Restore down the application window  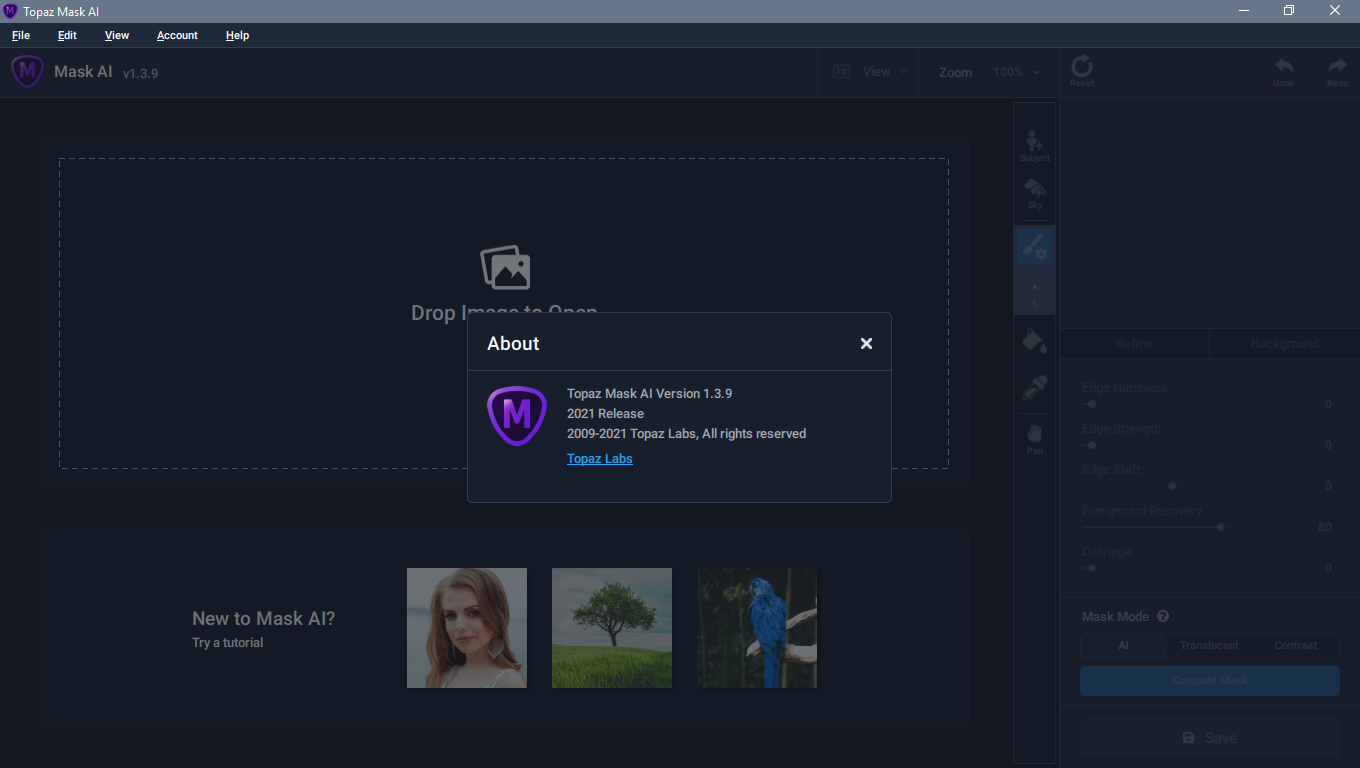coord(1289,11)
